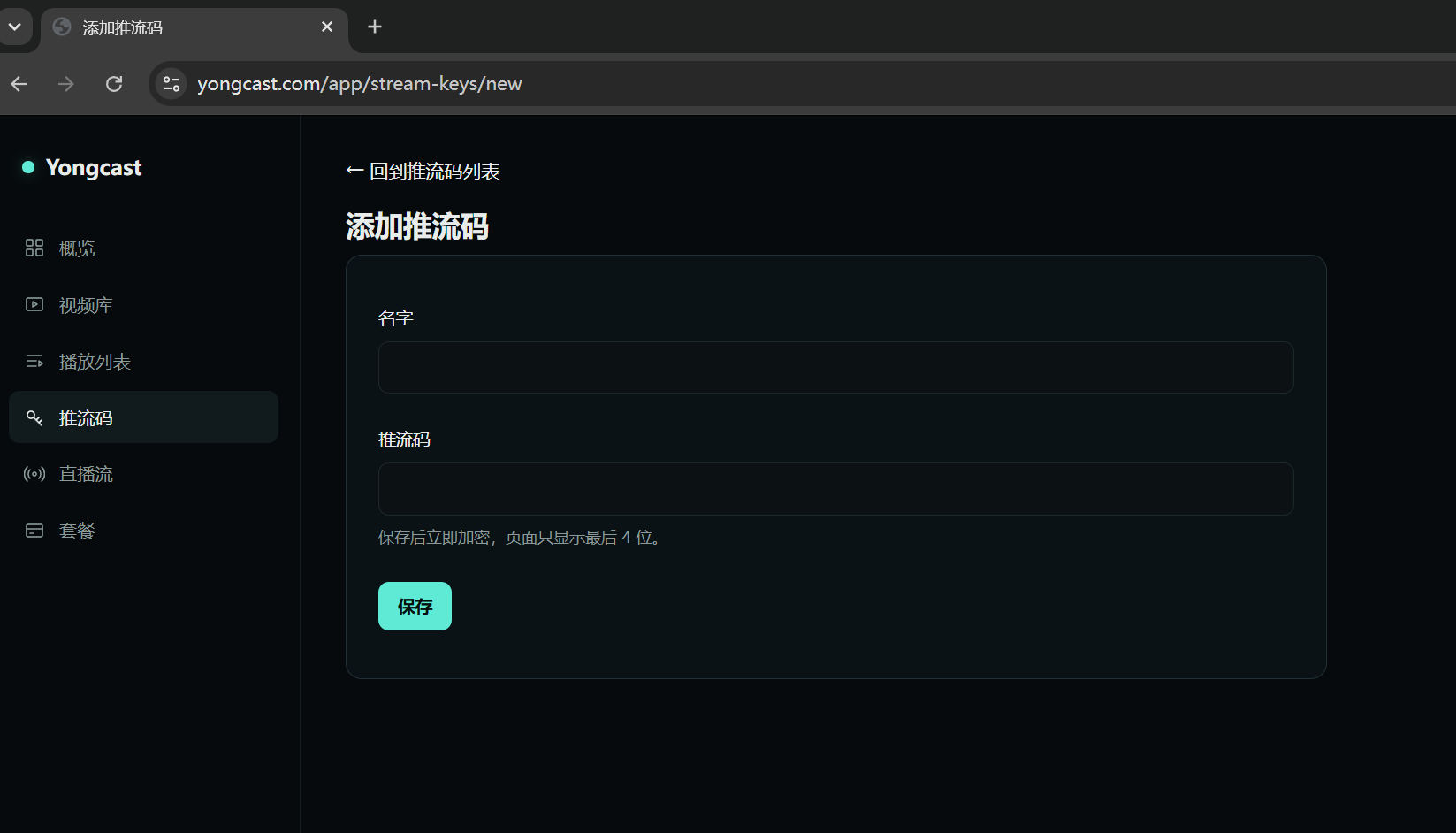
Task: Open the 概览 sidebar menu item
Action: (x=143, y=248)
